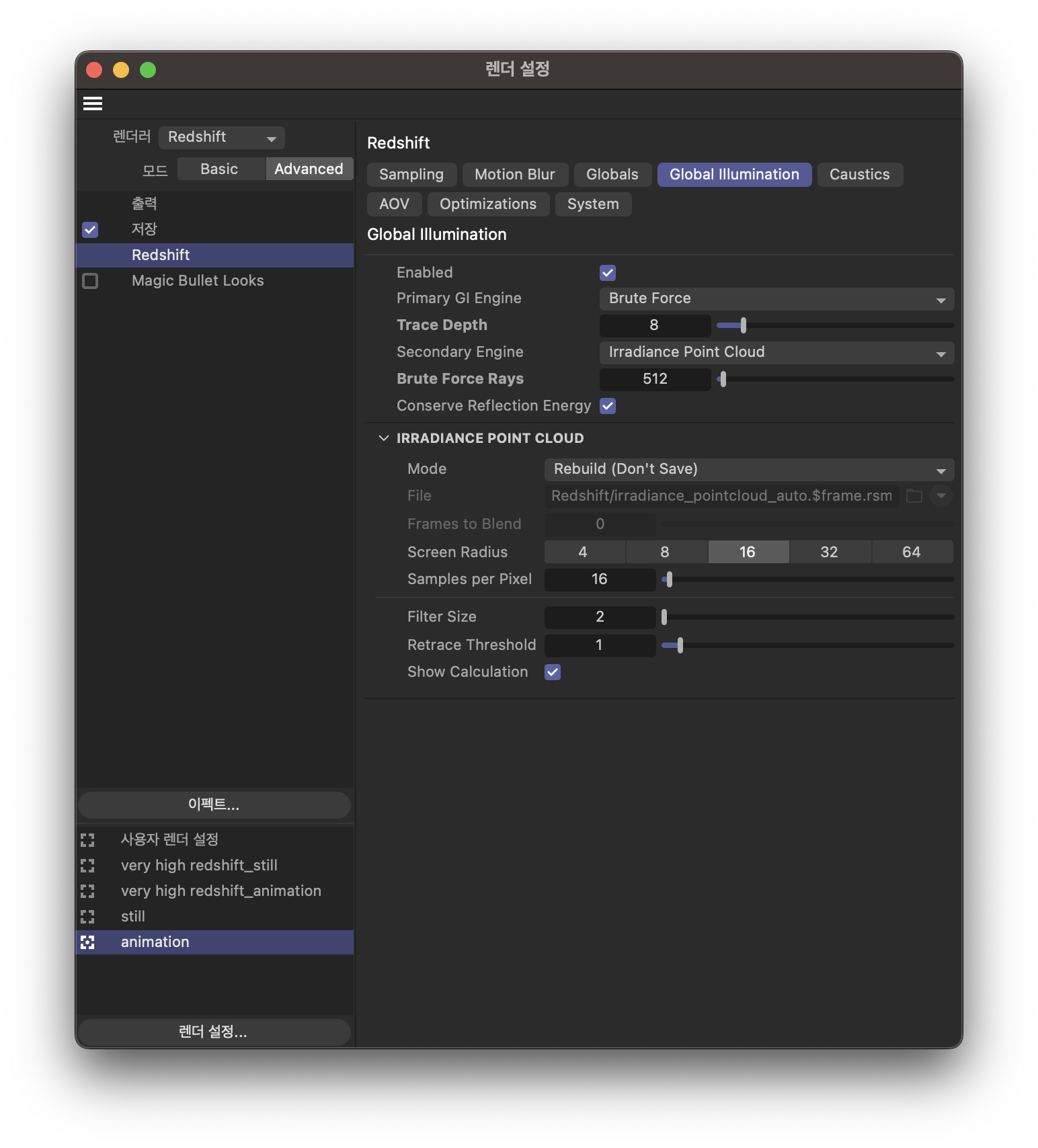Click the Samples per Pixel slider
This screenshot has width=1038, height=1148.
pyautogui.click(x=807, y=579)
